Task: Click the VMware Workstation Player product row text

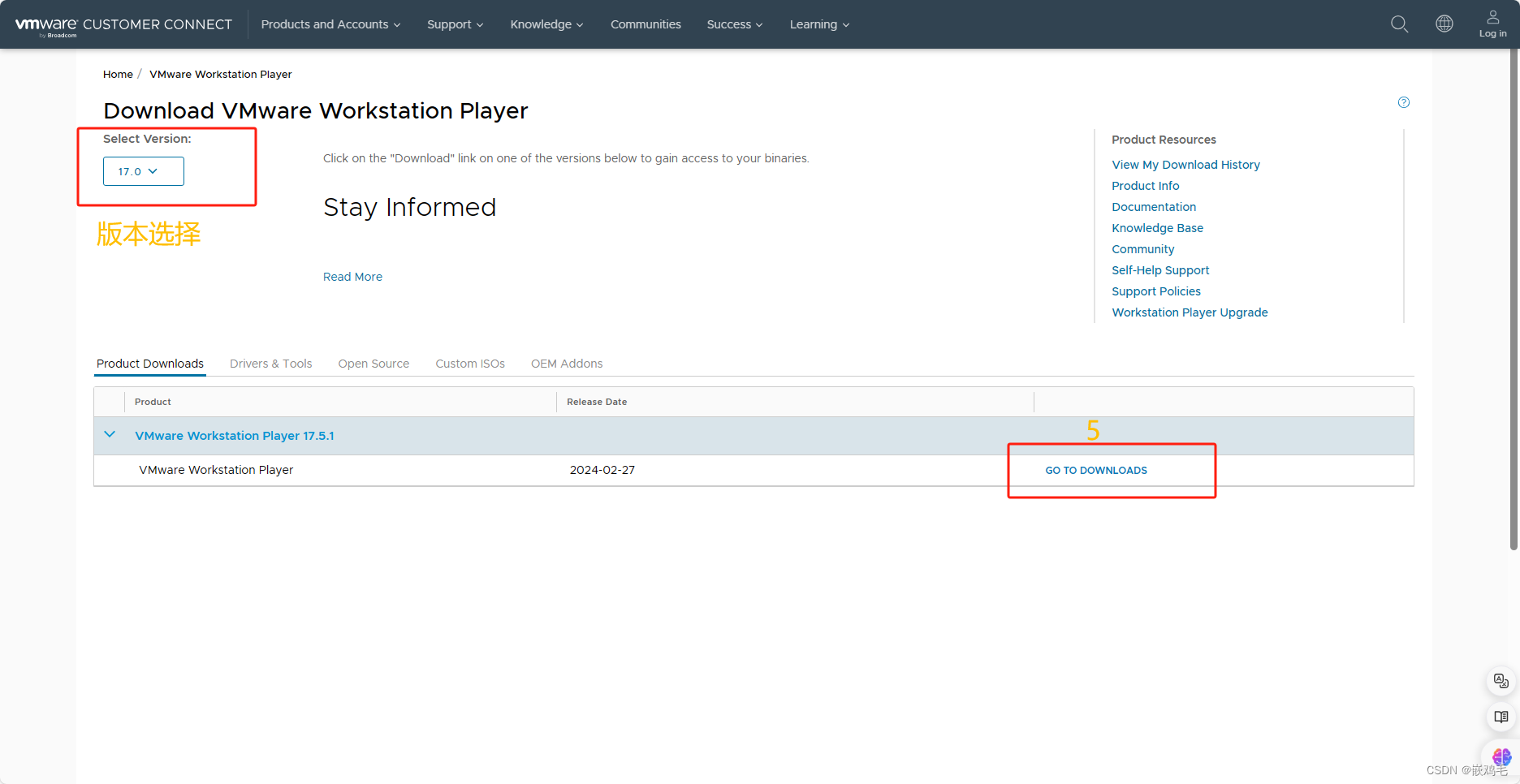Action: coord(216,470)
